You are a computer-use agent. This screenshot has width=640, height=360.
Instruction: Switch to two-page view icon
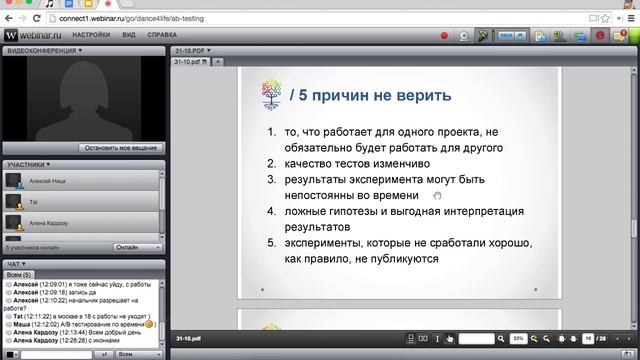[x=423, y=339]
